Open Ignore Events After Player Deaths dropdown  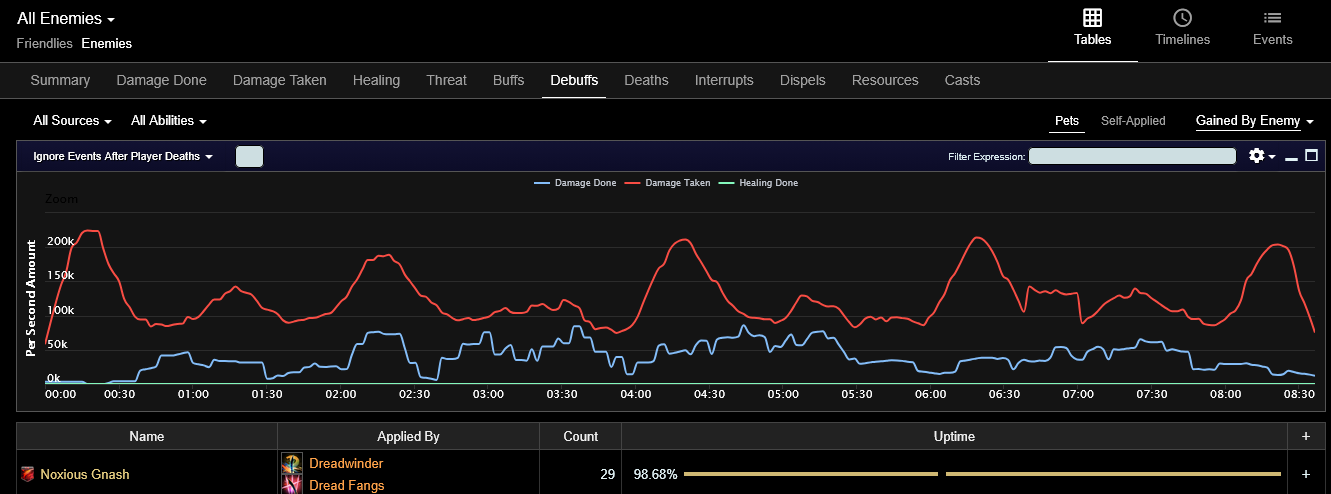point(123,157)
